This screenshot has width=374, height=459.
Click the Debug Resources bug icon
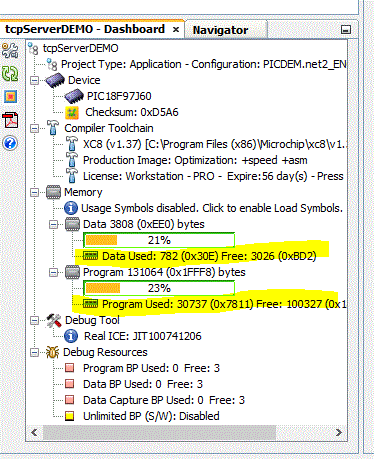53,352
